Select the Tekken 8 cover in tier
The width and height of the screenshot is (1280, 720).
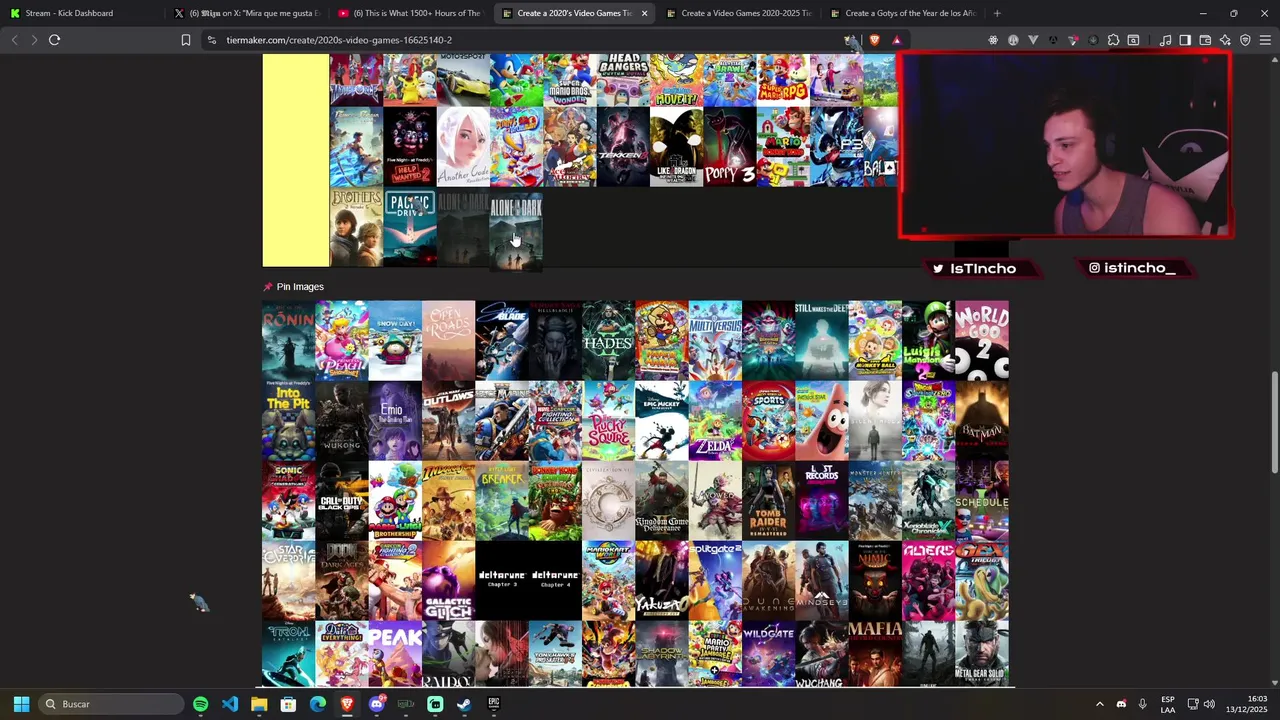pyautogui.click(x=623, y=147)
